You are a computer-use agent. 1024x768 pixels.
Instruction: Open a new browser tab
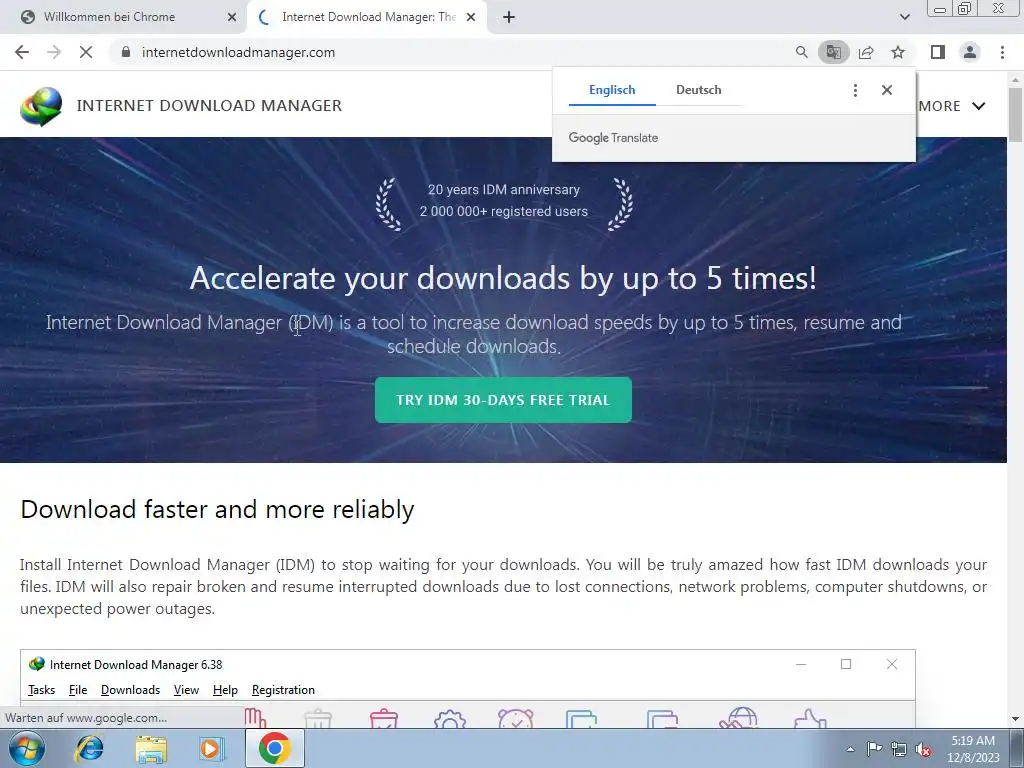[509, 18]
